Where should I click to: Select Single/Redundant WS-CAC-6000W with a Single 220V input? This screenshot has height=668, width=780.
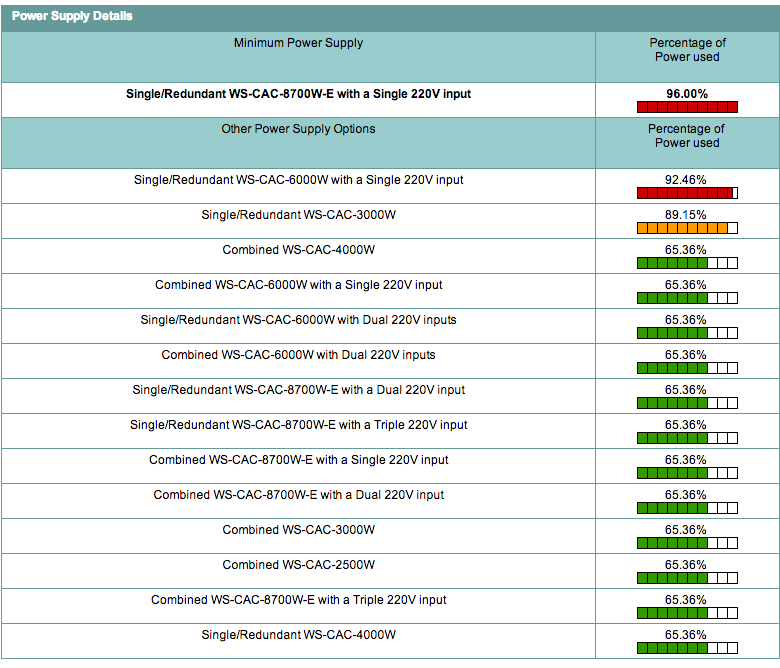coord(298,180)
